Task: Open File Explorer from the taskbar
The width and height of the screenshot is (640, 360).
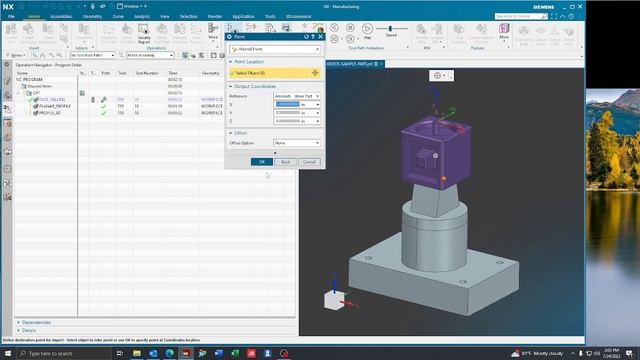Action: click(137, 353)
